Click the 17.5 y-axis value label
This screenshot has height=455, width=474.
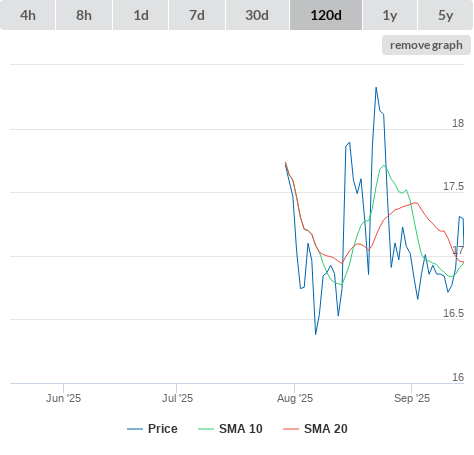[453, 186]
